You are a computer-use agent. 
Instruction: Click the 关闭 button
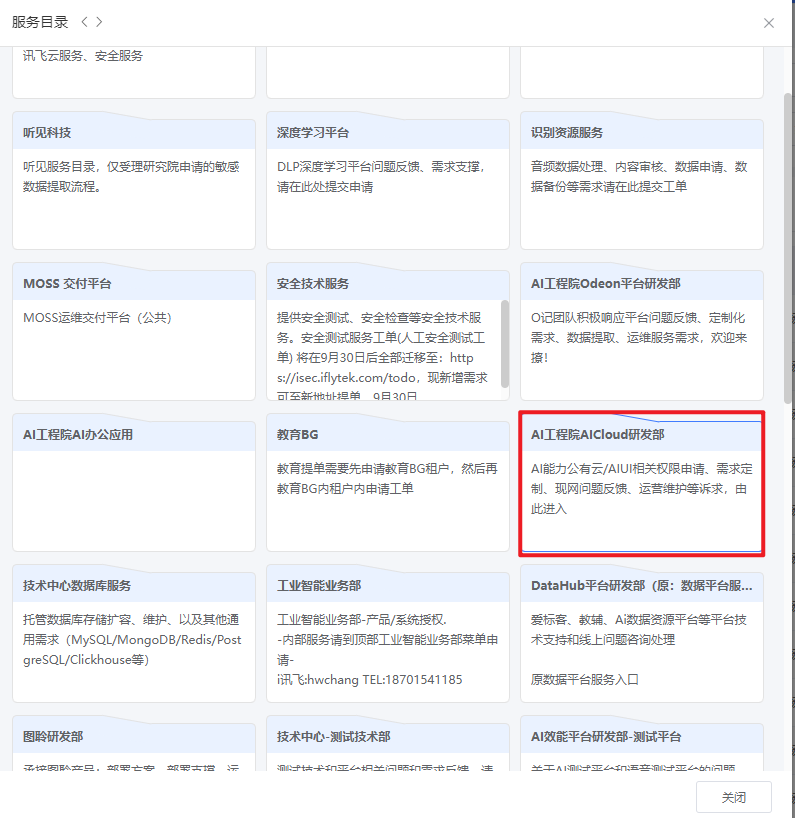coord(733,797)
